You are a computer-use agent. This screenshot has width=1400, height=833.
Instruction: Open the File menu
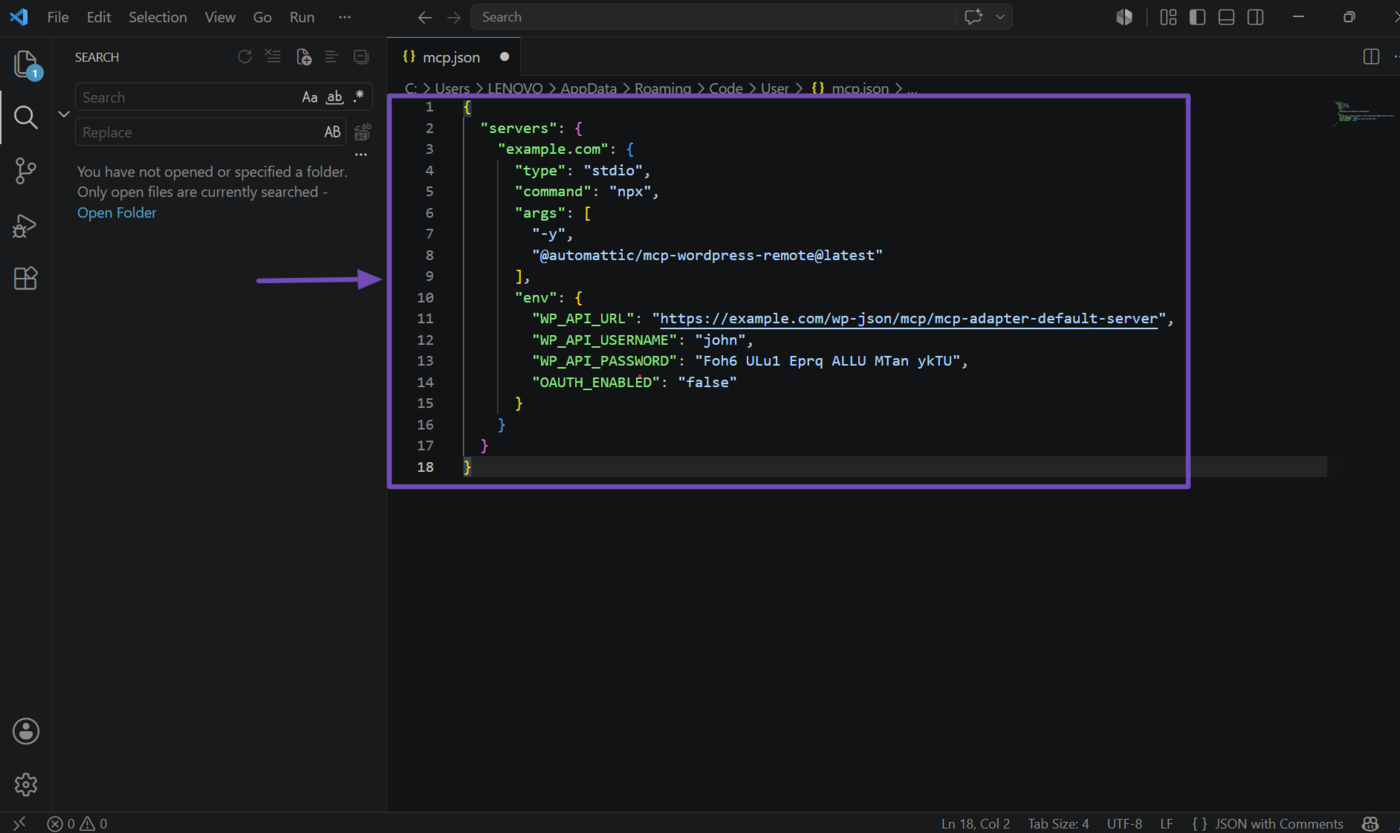pyautogui.click(x=58, y=17)
